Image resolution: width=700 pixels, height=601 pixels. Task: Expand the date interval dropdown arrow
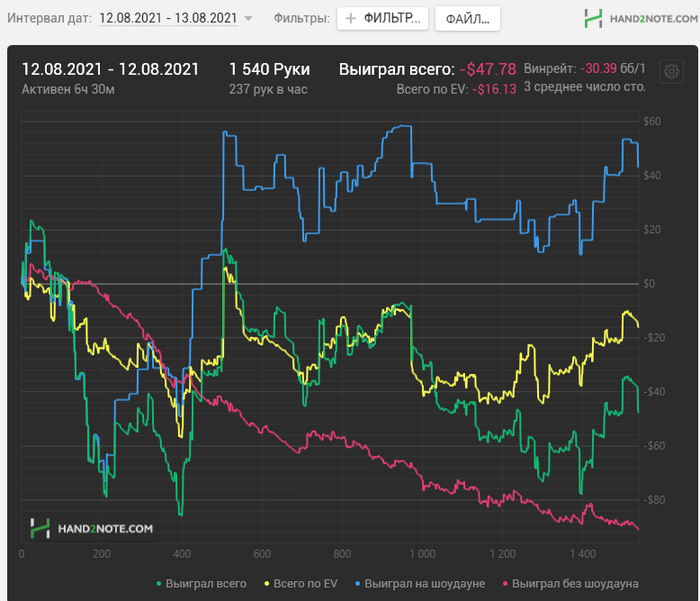[248, 18]
